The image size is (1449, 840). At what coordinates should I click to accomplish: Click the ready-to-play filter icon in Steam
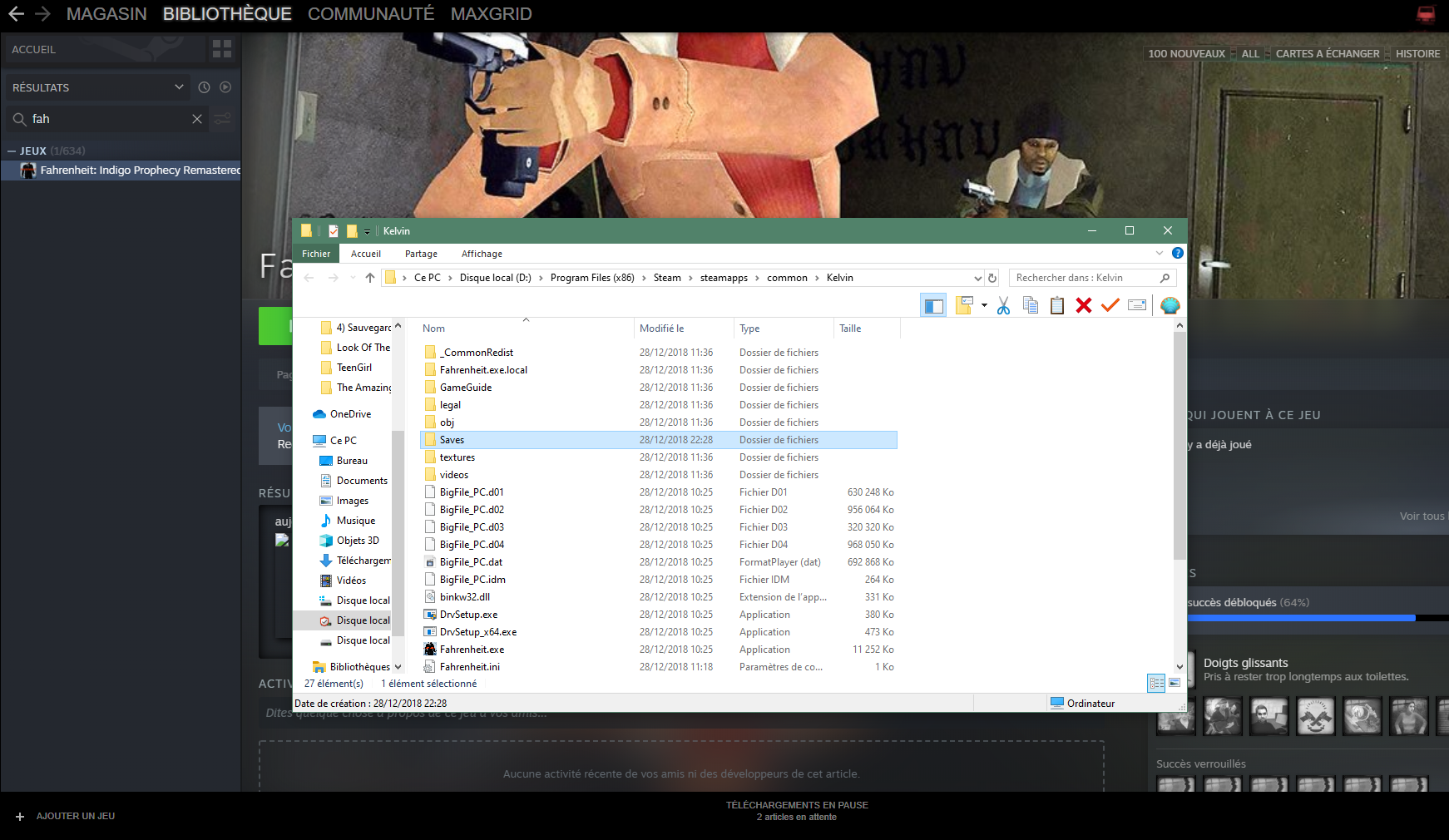[225, 87]
